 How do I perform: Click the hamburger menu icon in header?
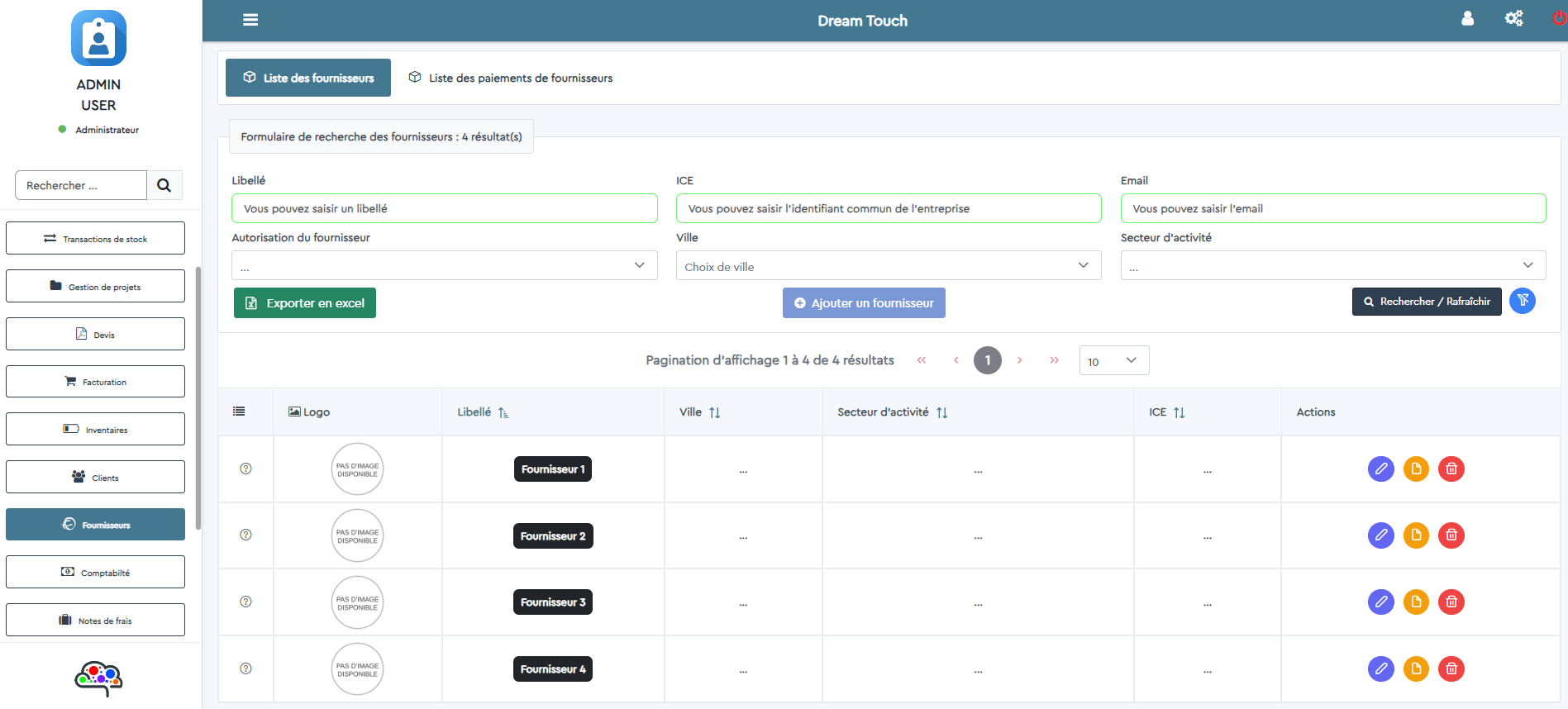click(x=250, y=20)
